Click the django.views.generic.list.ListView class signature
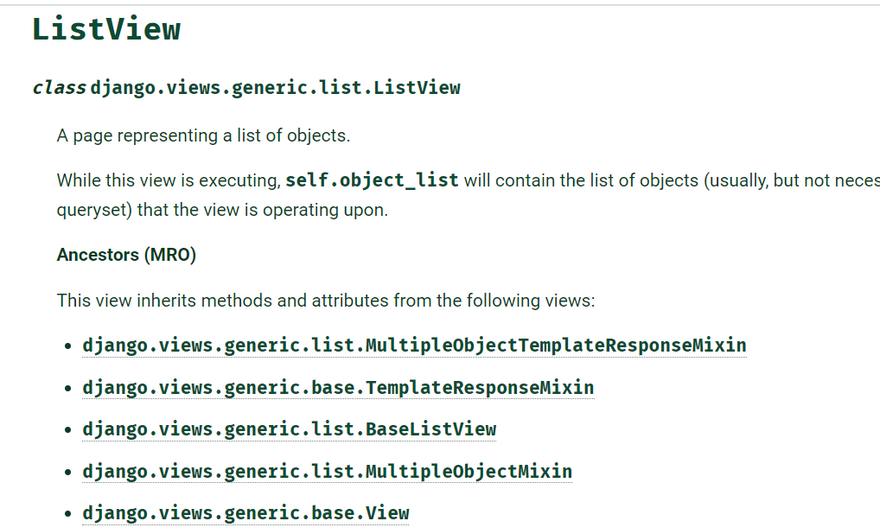 click(x=275, y=88)
